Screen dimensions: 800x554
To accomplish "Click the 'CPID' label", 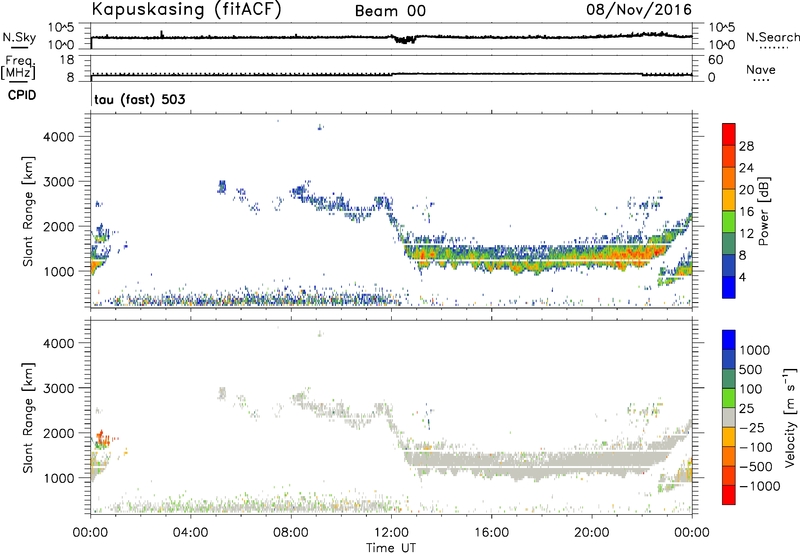I will point(22,95).
